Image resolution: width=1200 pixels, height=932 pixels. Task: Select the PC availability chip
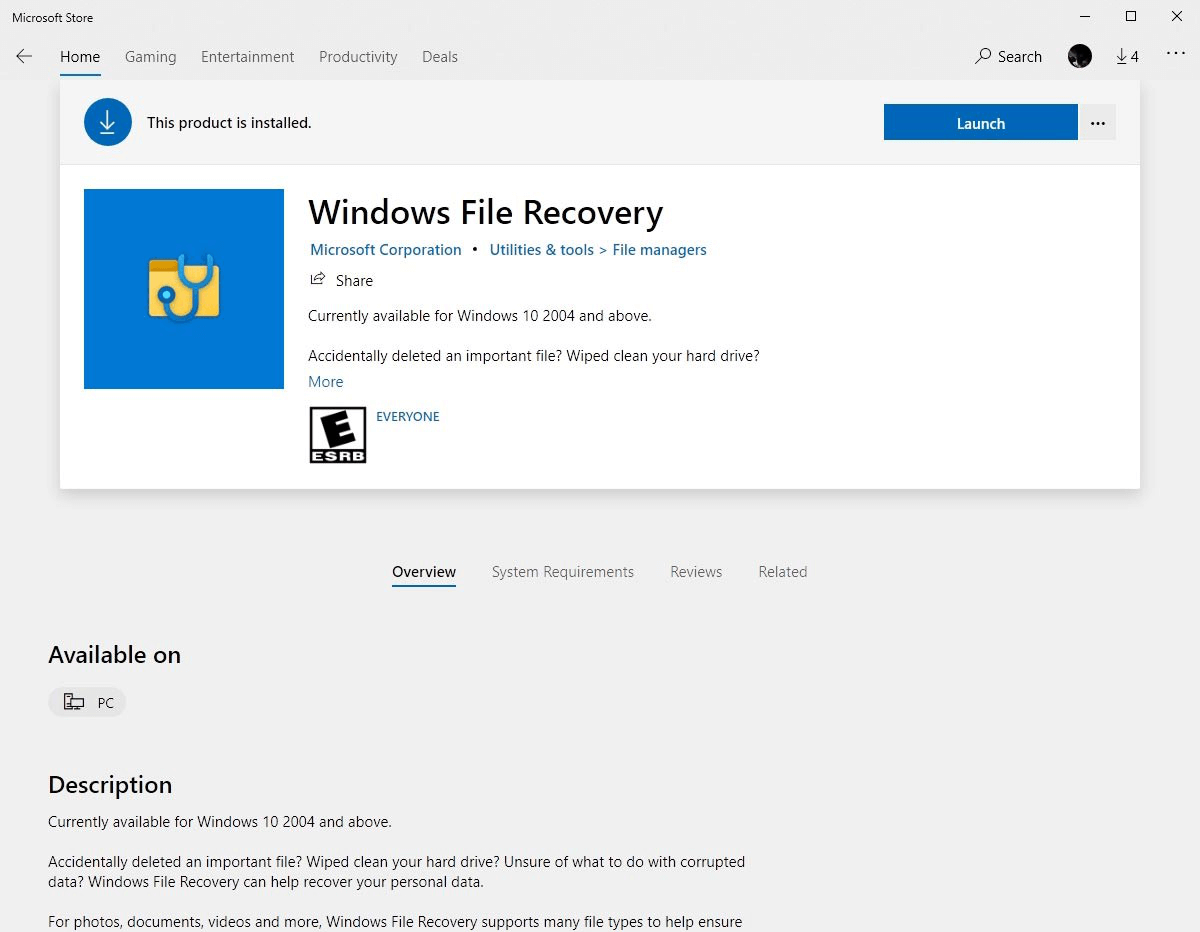point(87,702)
